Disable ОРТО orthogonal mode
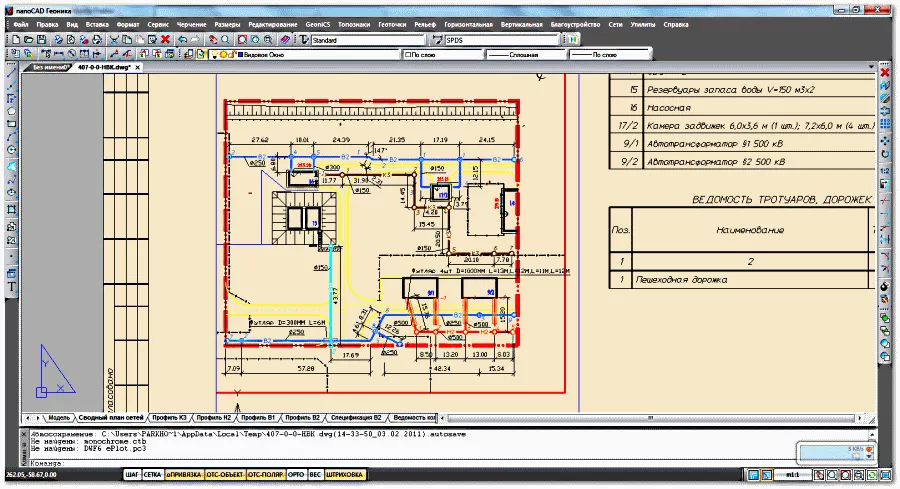 point(295,475)
